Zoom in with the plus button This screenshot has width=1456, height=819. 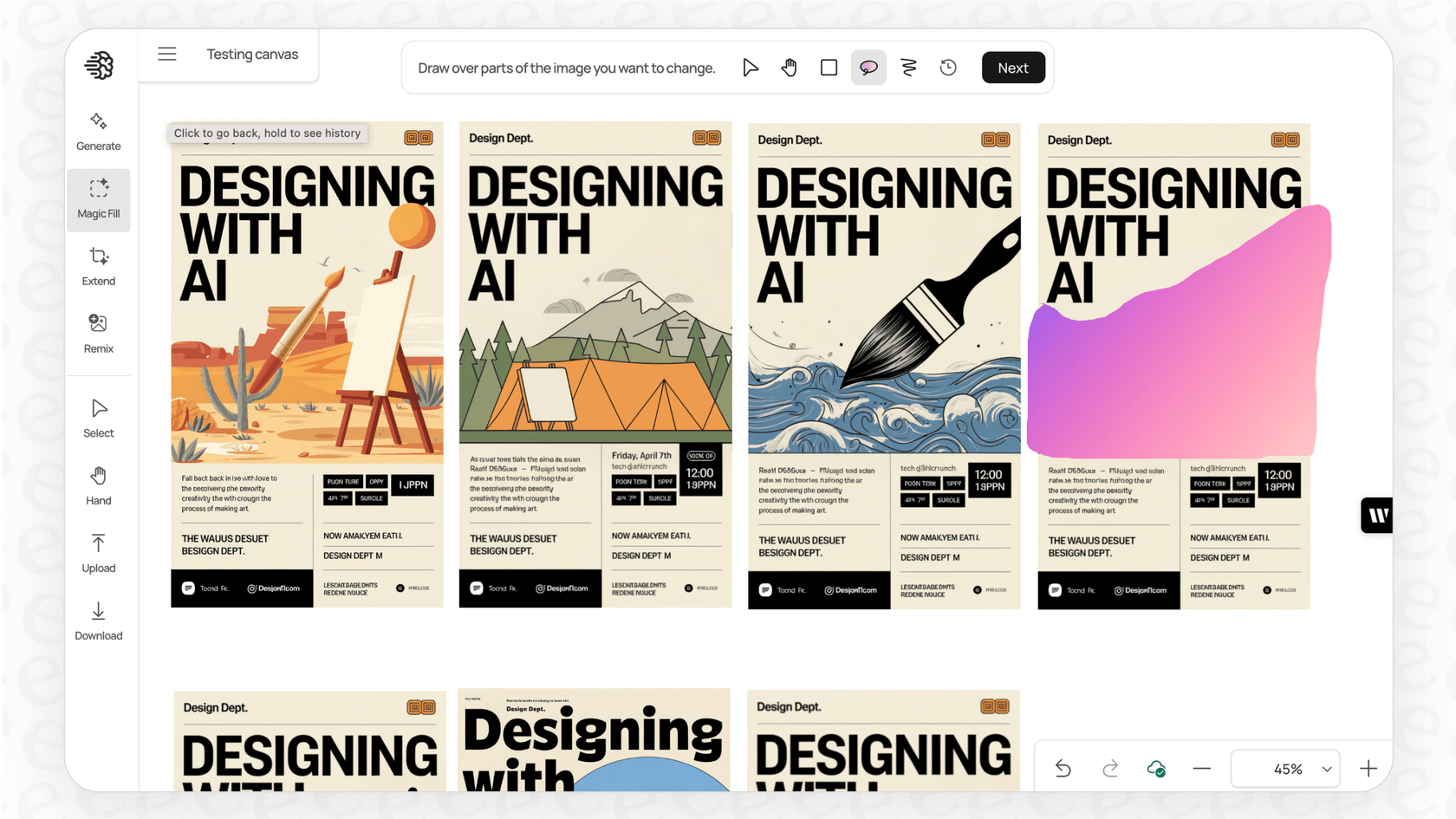(1368, 769)
